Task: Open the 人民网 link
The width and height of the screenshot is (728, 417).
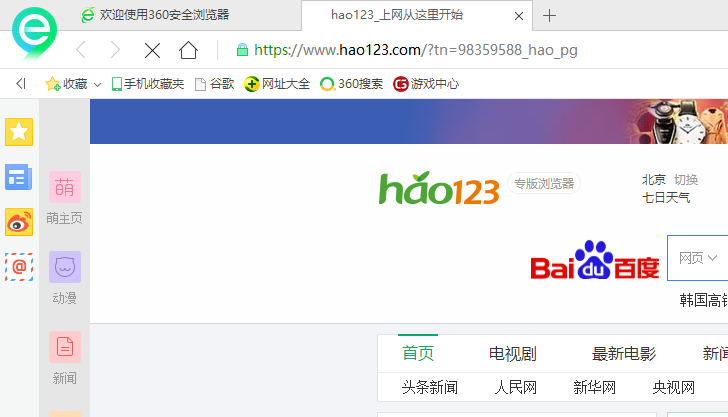Action: point(515,387)
